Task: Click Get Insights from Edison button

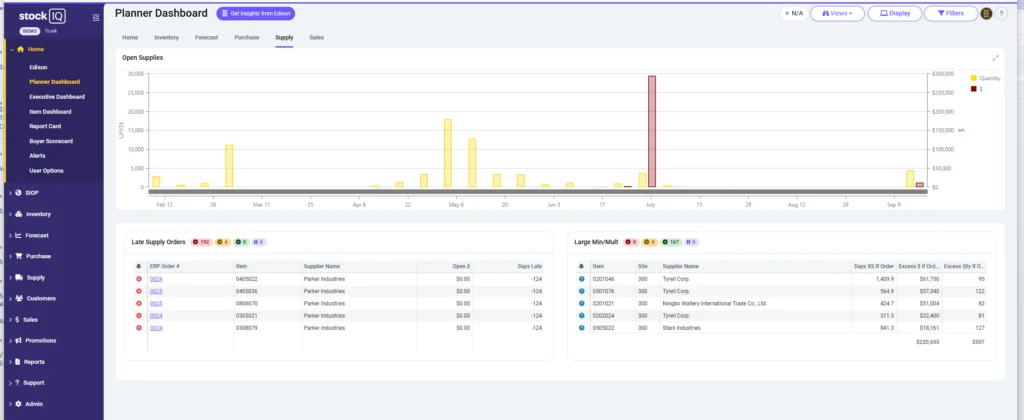Action: (255, 13)
